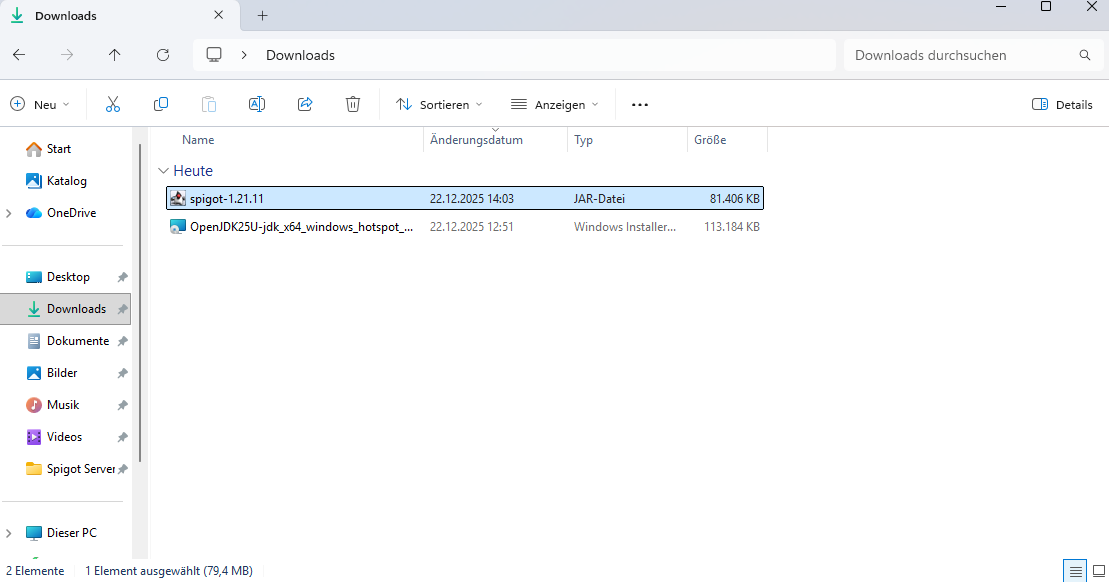Viewport: 1109px width, 582px height.
Task: Collapse the Heute group
Action: coord(163,171)
